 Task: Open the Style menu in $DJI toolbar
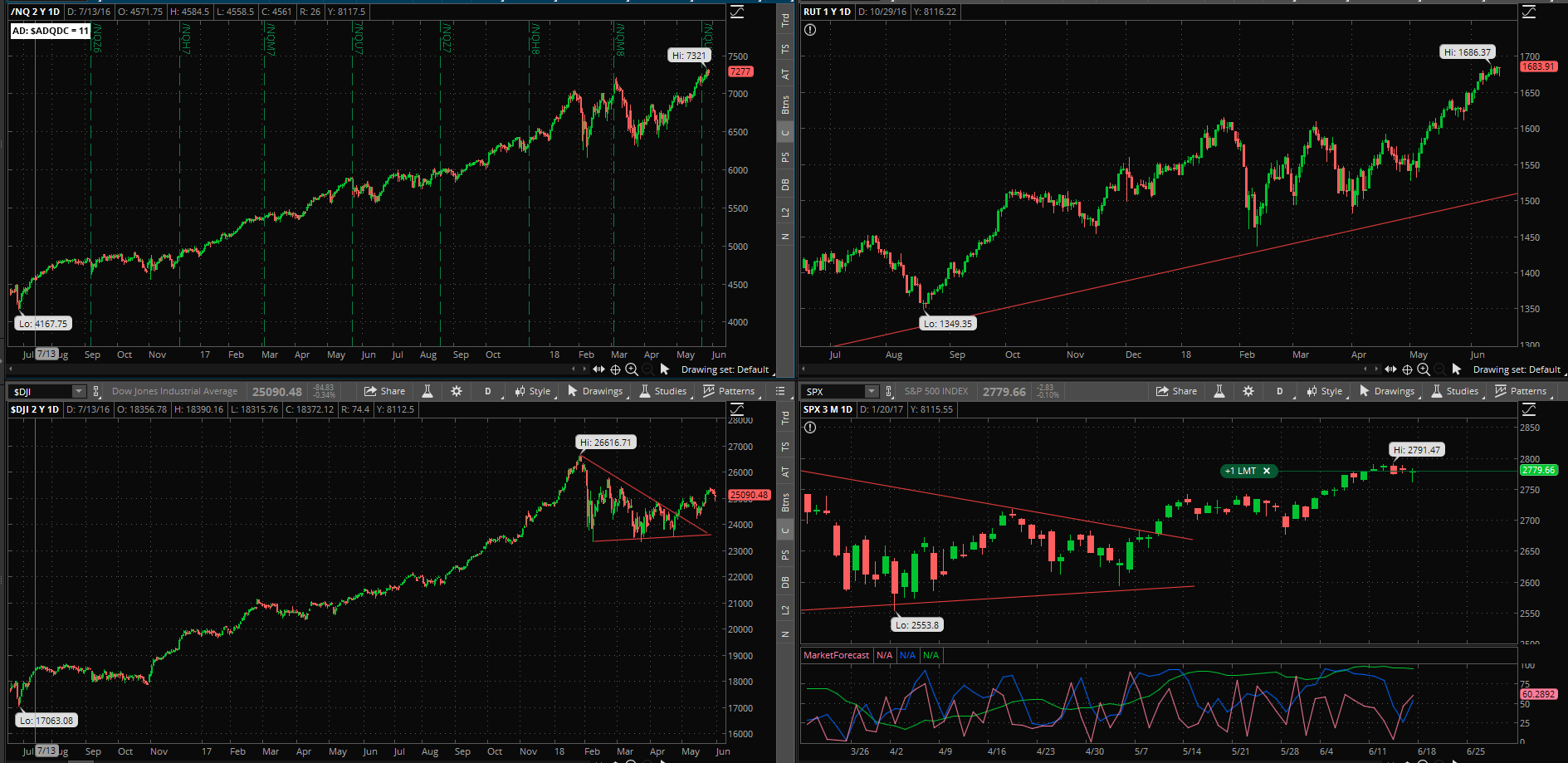[533, 391]
